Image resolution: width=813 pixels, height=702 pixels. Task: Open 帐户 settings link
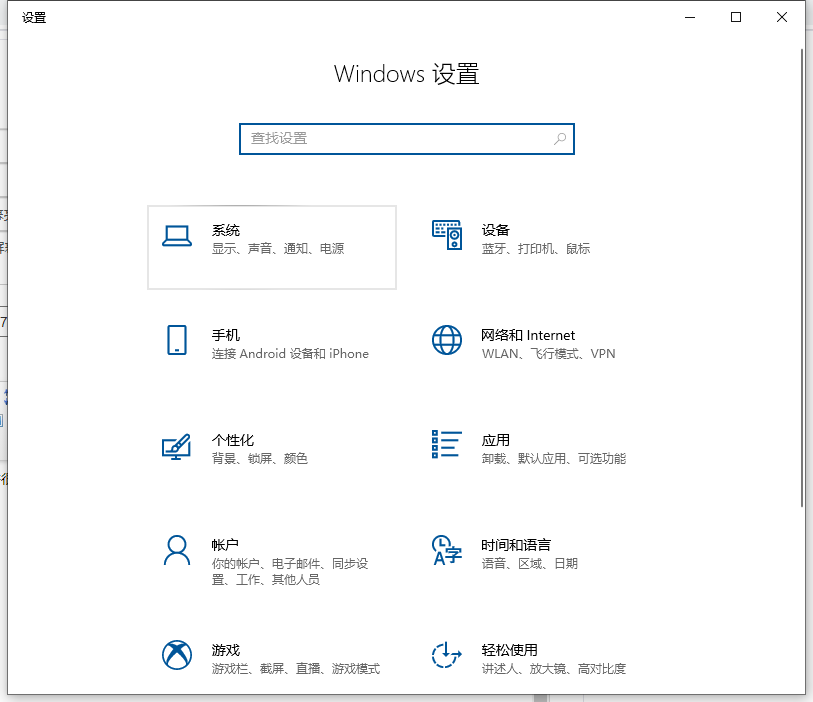coord(225,545)
